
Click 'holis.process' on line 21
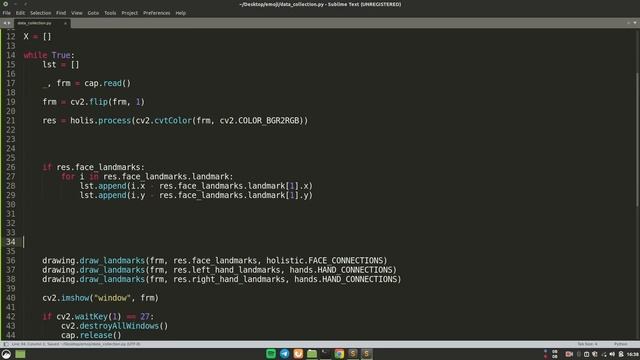click(x=100, y=121)
